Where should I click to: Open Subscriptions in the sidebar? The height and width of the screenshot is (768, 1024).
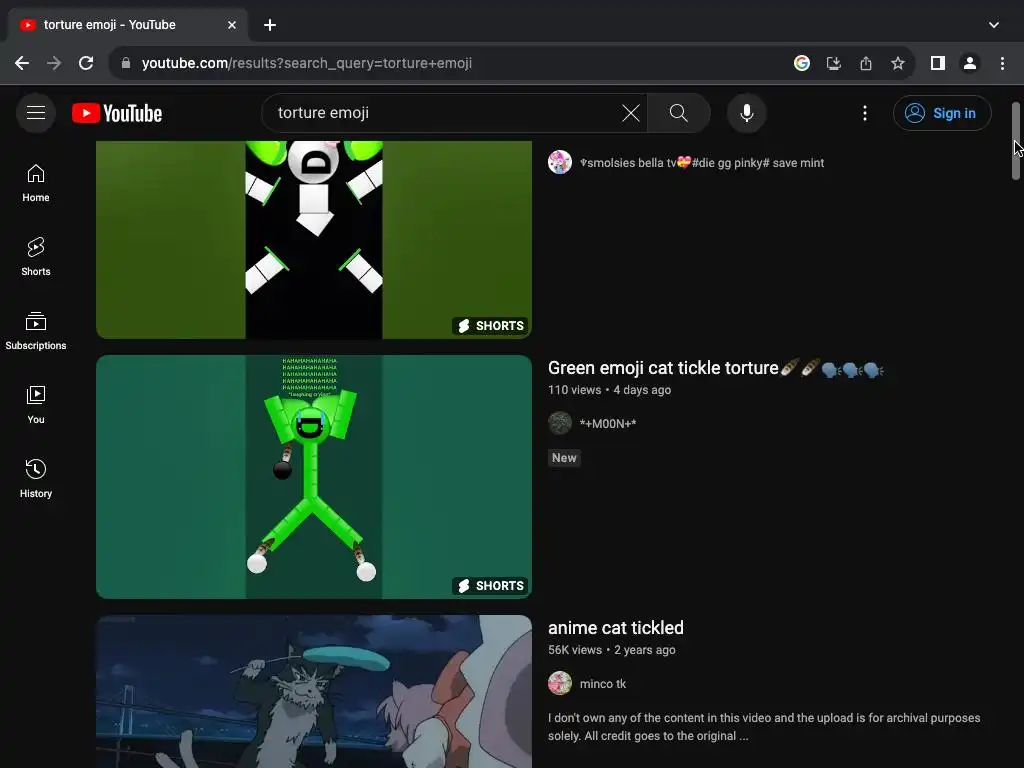[x=36, y=331]
